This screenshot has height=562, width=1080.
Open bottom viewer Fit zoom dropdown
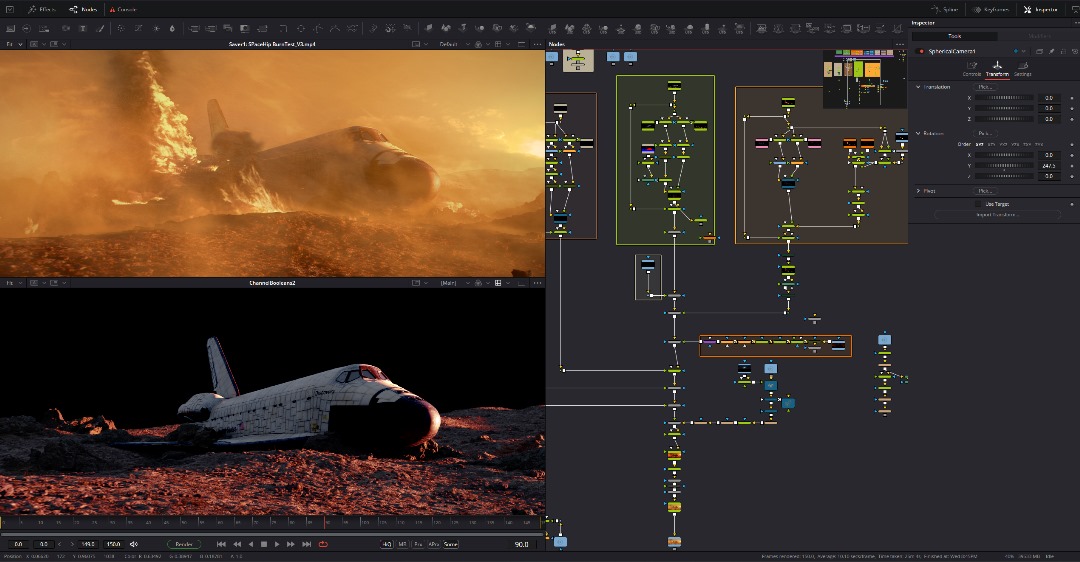point(14,283)
